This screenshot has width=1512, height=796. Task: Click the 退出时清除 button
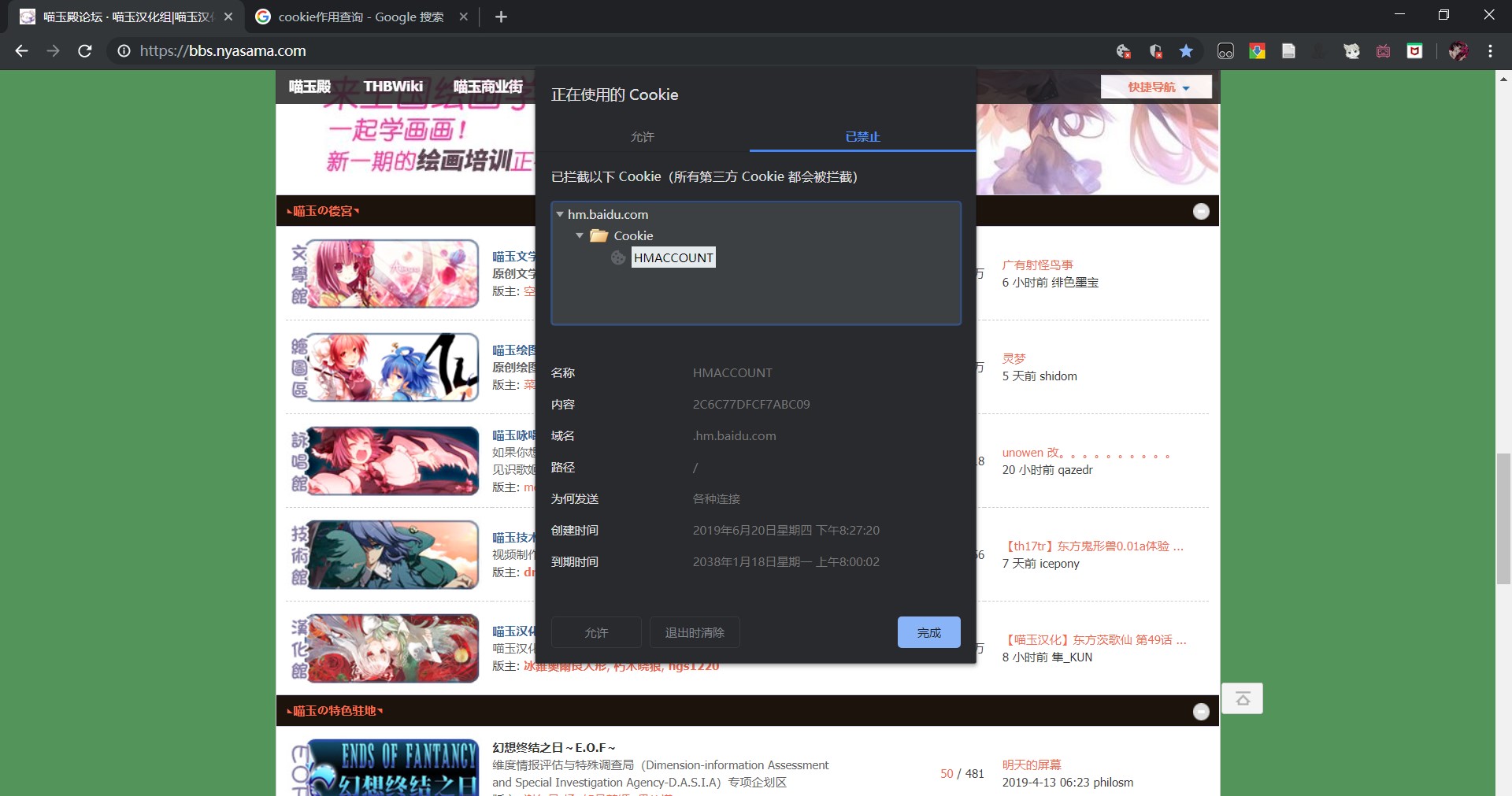pos(694,632)
